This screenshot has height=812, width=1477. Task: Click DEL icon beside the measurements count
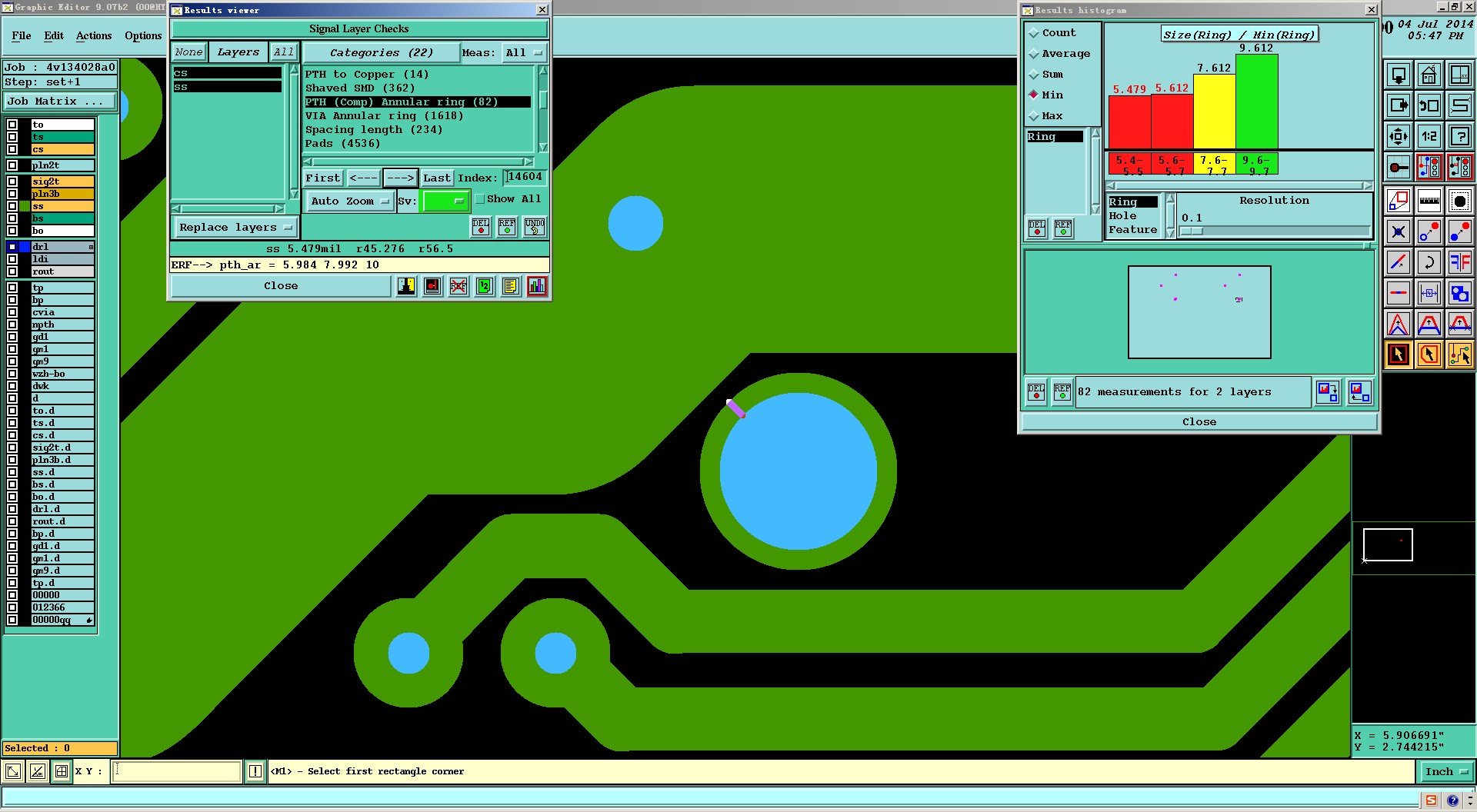1036,391
